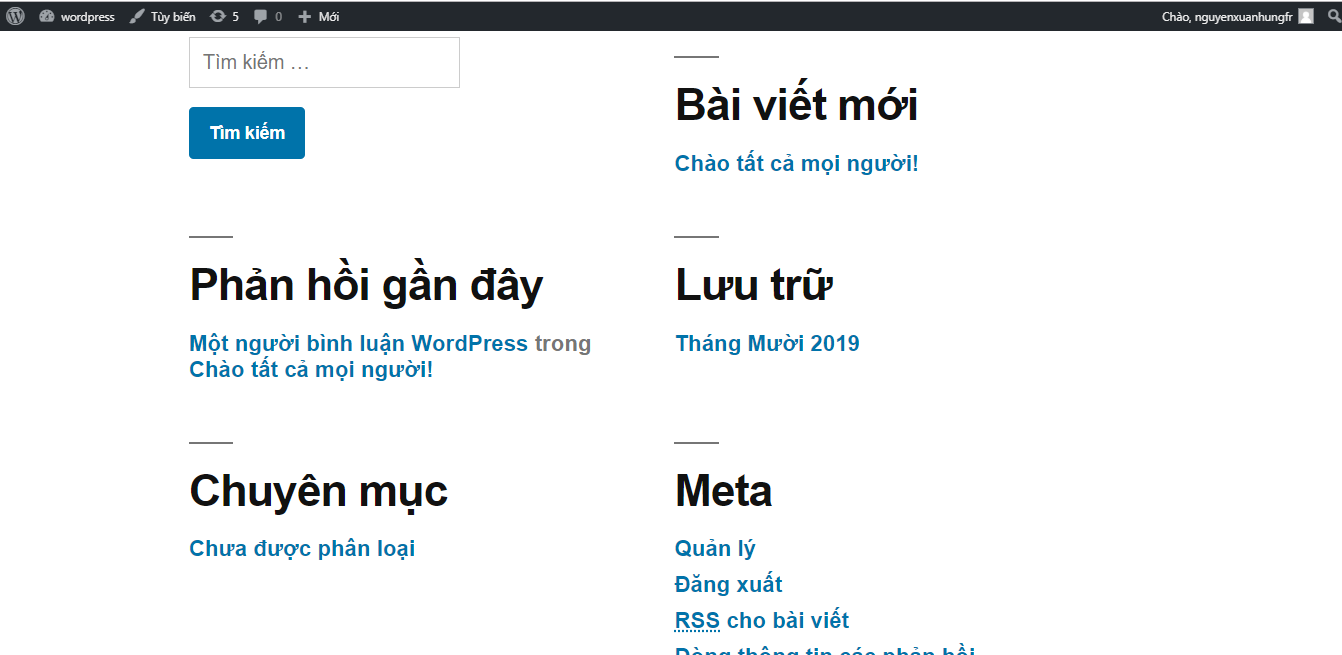Open the WordPress logo menu
This screenshot has width=1342, height=655.
coord(15,16)
